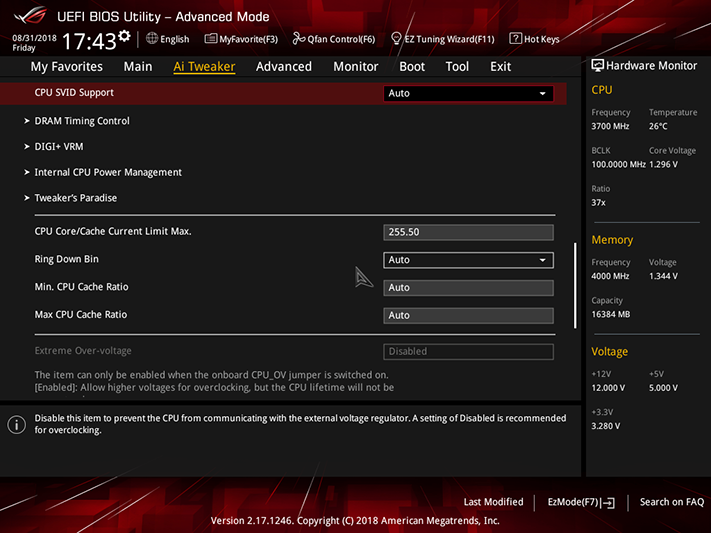Click memory capacity value 16384 MB

[x=611, y=314]
